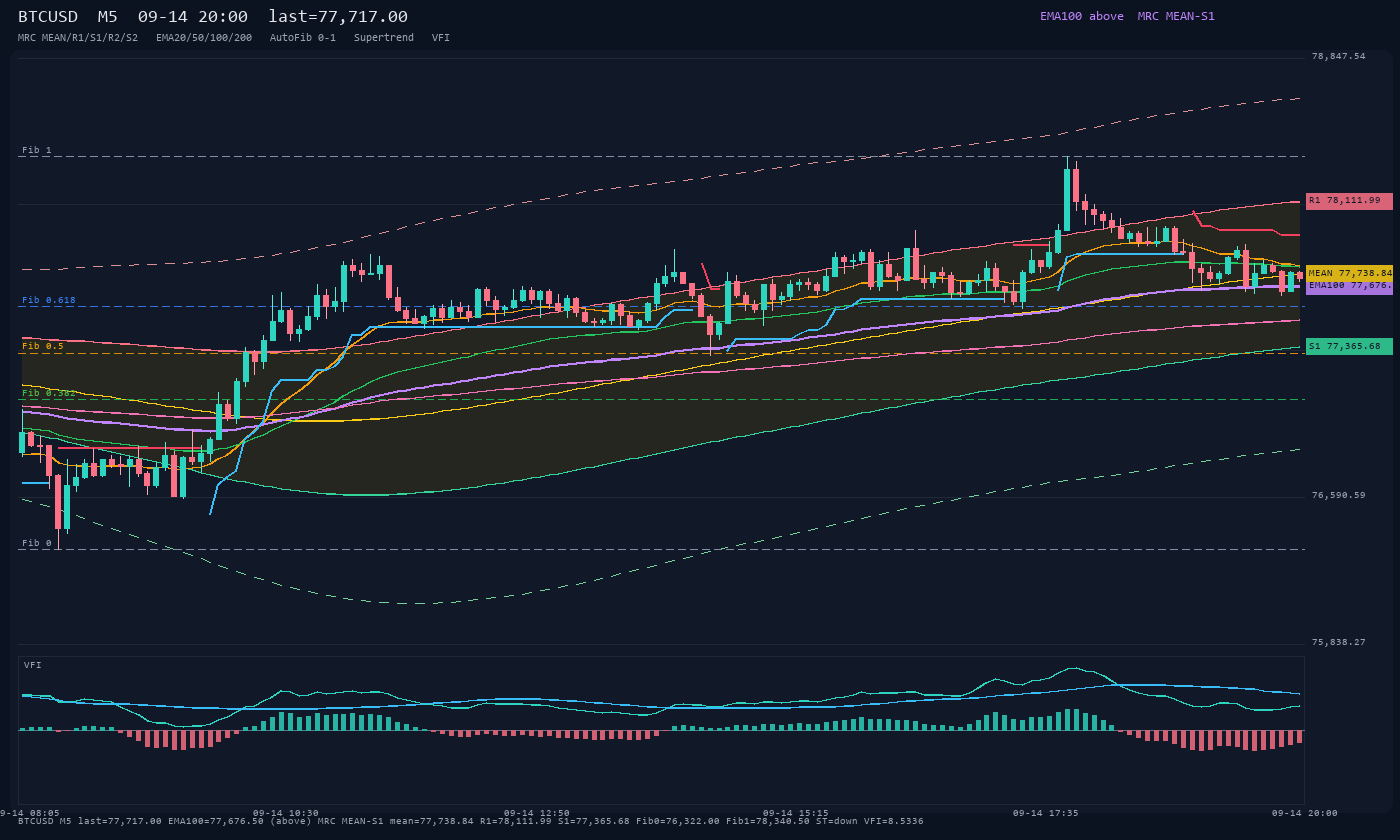Screen dimensions: 1400x840
Task: Click the Fib 0.618 level label
Action: pos(49,301)
